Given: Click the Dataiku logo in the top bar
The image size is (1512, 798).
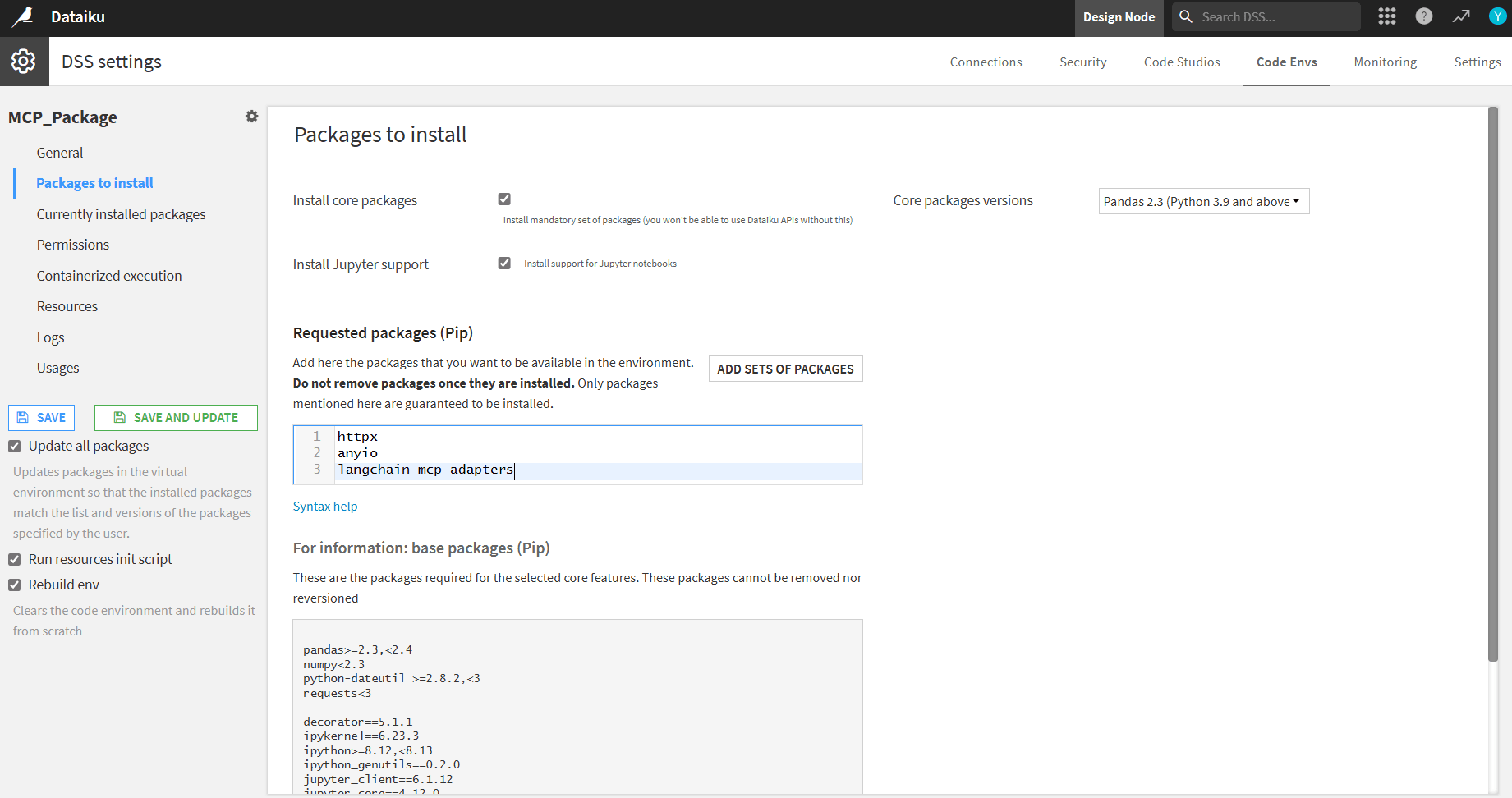Looking at the screenshot, I should point(22,16).
